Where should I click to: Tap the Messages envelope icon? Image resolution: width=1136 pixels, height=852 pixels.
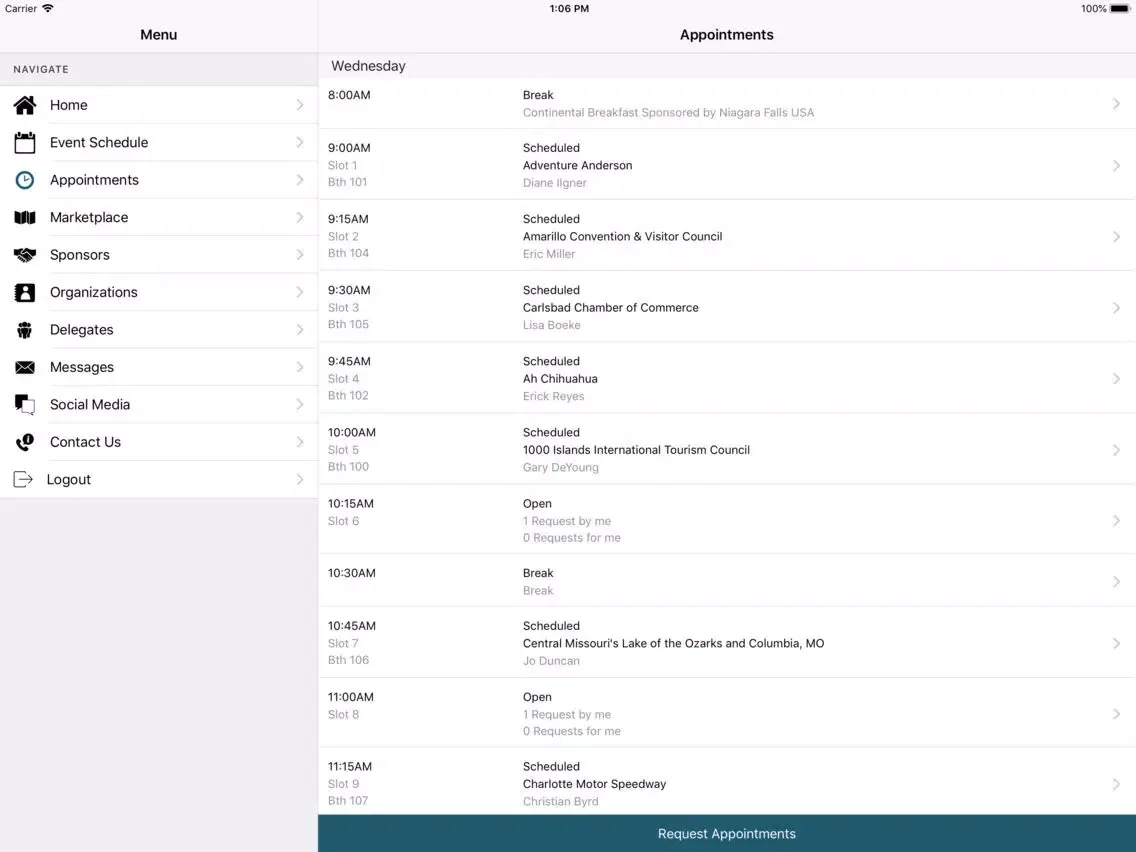click(x=25, y=367)
